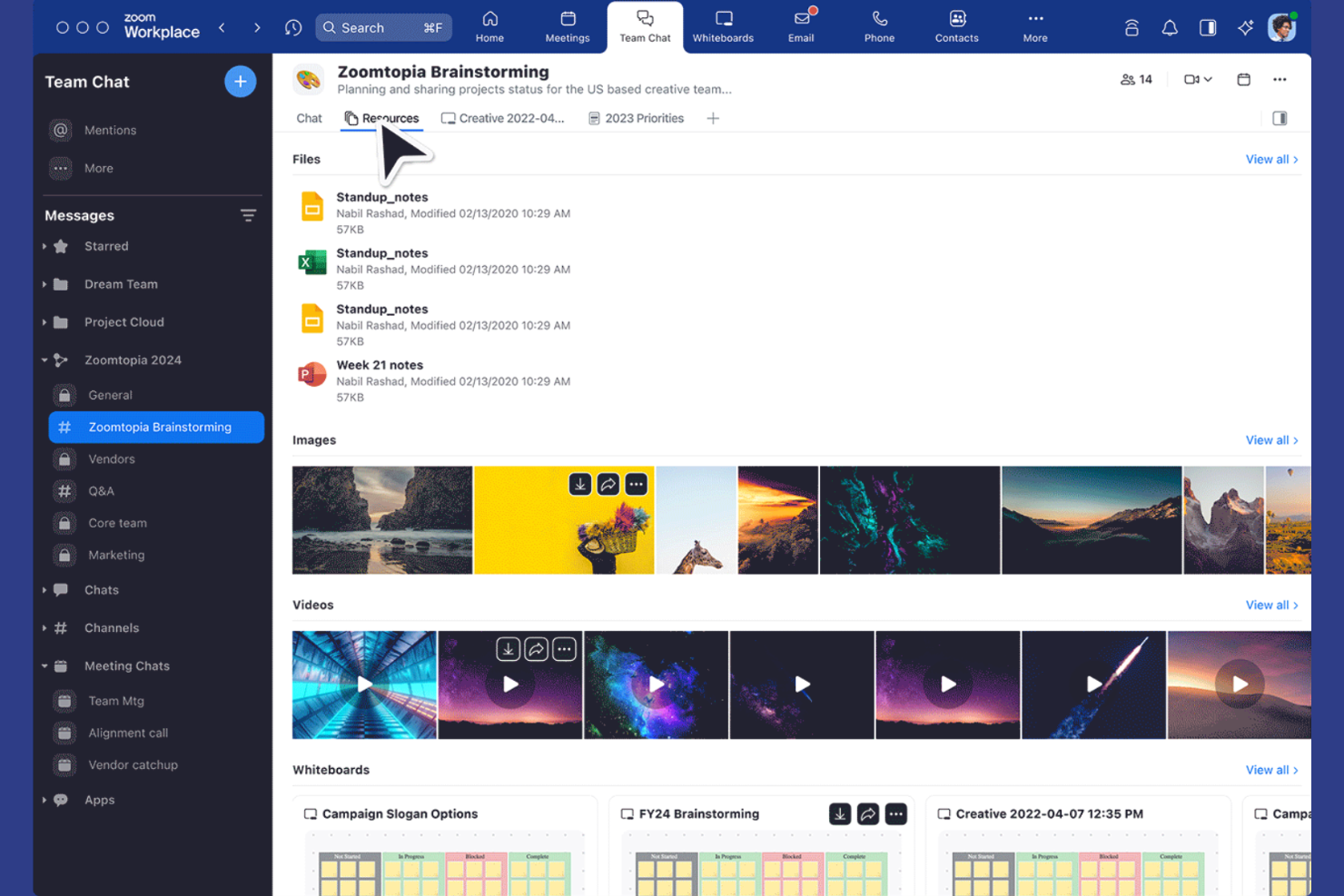
Task: Open the video call dropdown arrow
Action: tap(1208, 80)
